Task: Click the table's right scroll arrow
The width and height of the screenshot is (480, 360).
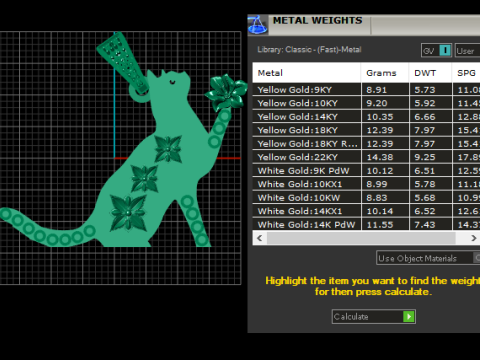Action: pyautogui.click(x=473, y=238)
